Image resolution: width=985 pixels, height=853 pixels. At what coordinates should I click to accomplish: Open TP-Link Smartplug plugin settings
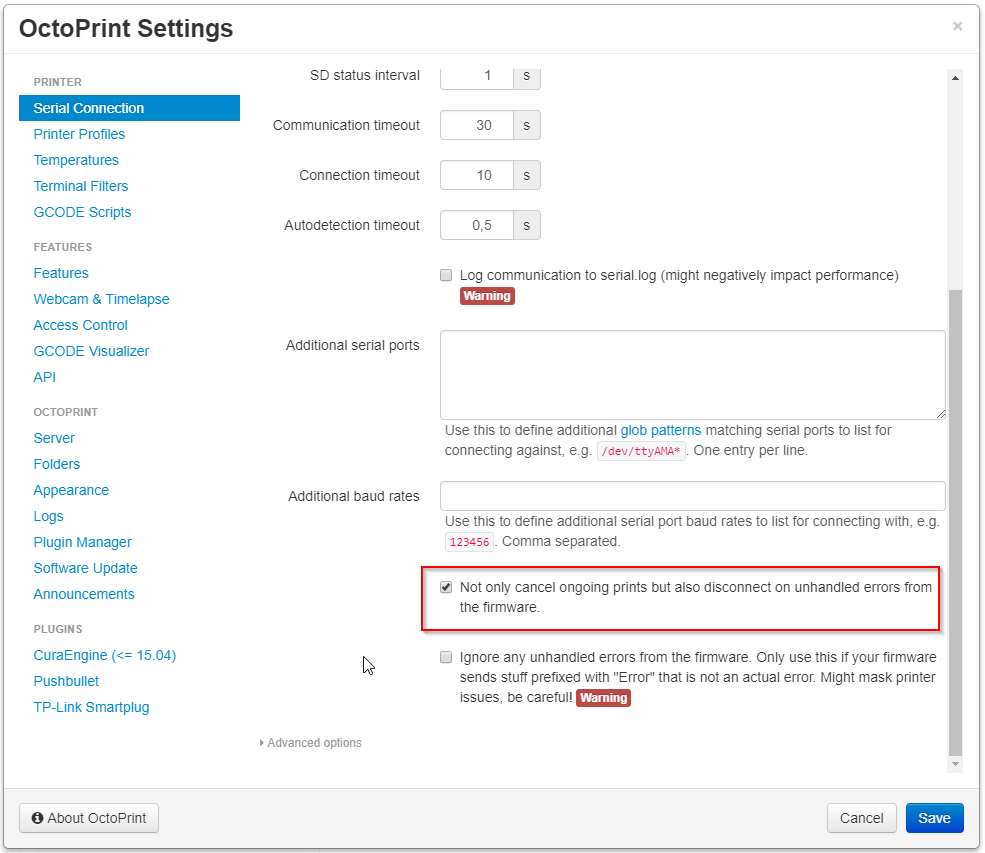[91, 706]
